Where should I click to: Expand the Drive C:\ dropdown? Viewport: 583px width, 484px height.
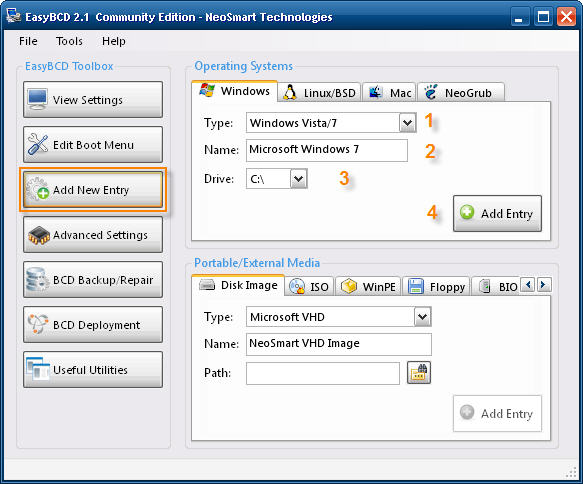pos(299,179)
